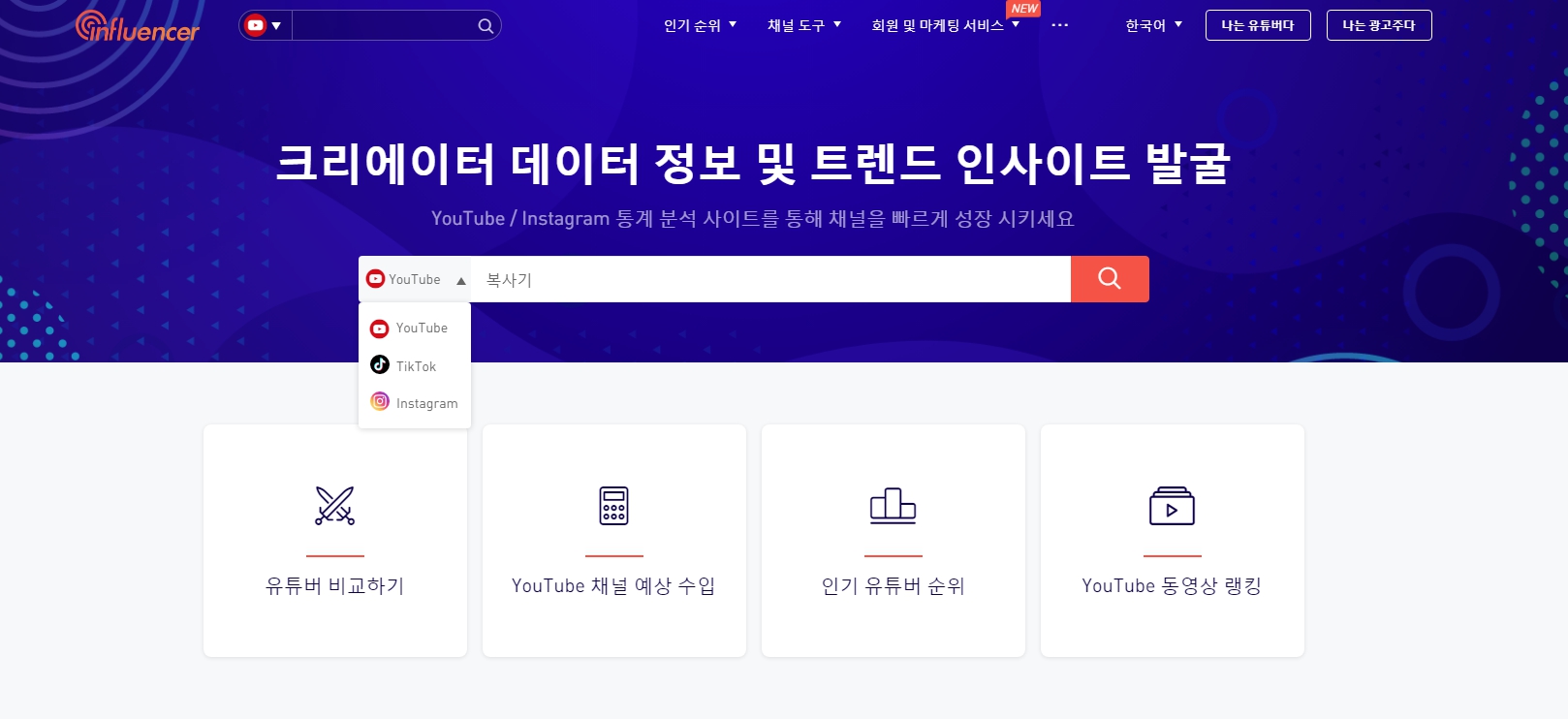Screen dimensions: 1568x720
Task: Open the 회원 및 마케팅 서비스 menu
Action: pos(944,25)
